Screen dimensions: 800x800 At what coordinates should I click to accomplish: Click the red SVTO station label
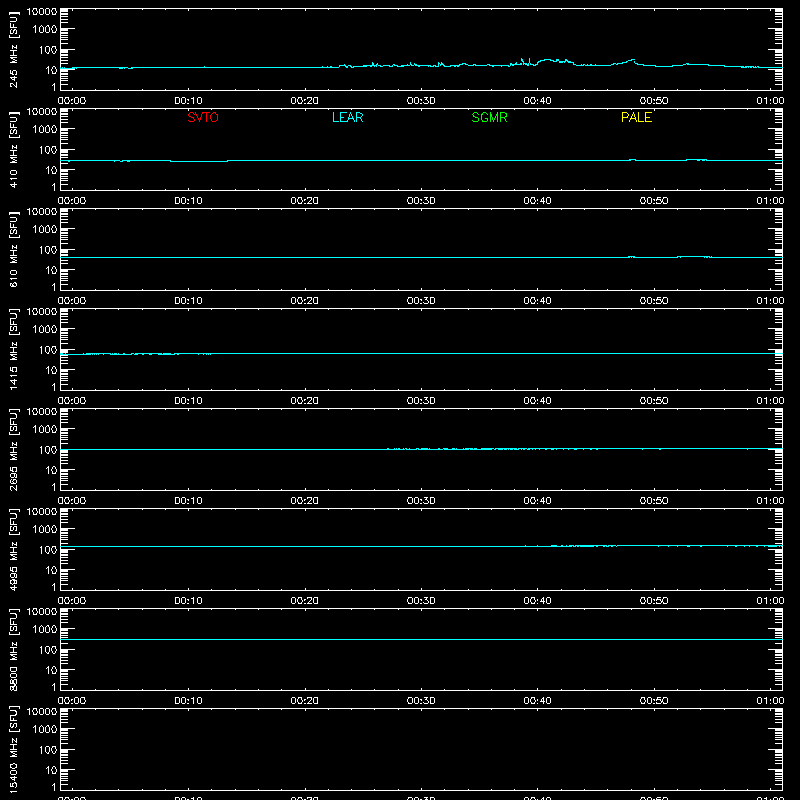click(x=203, y=117)
